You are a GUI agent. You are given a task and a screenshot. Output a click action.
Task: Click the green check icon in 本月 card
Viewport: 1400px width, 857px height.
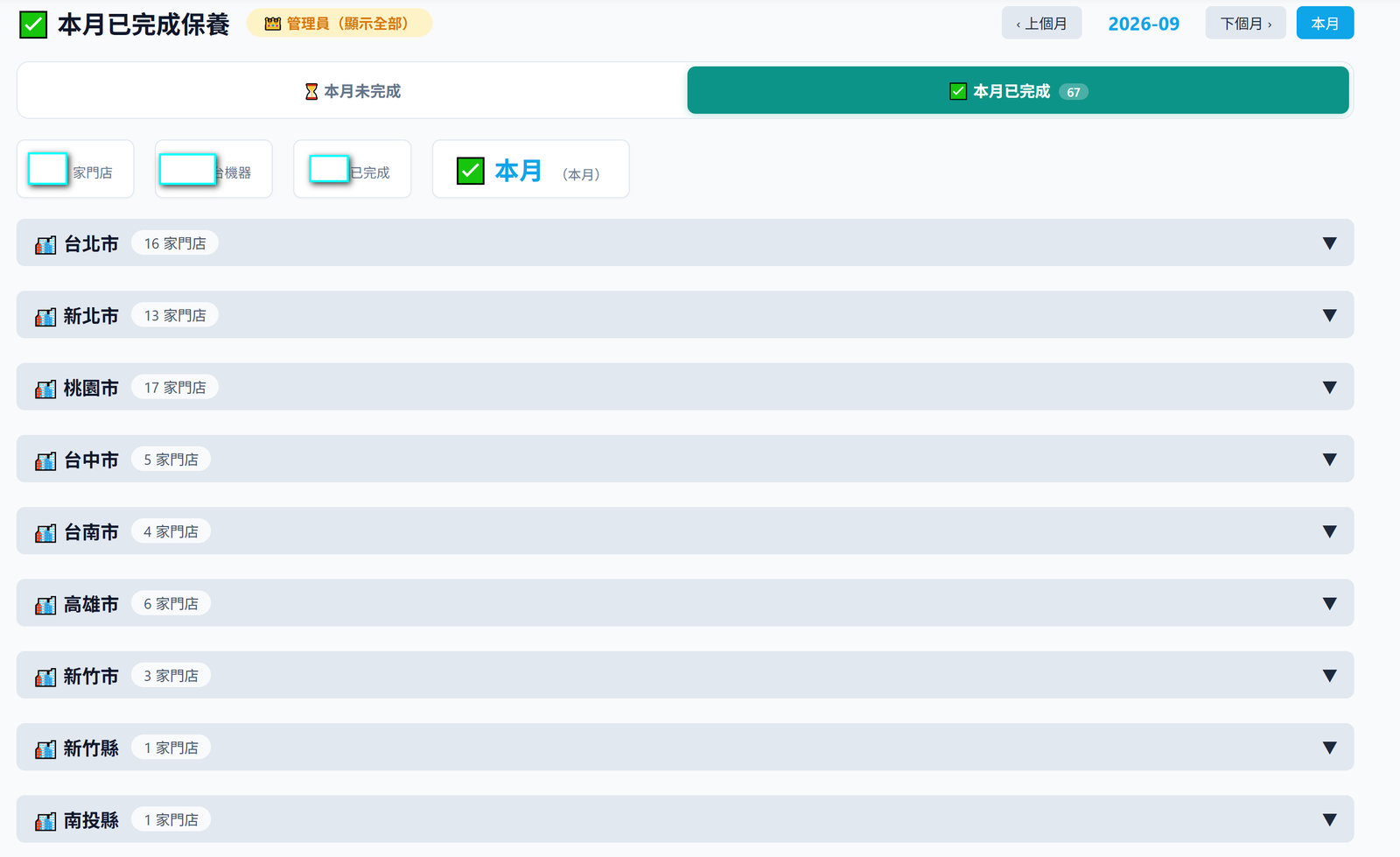(x=471, y=170)
